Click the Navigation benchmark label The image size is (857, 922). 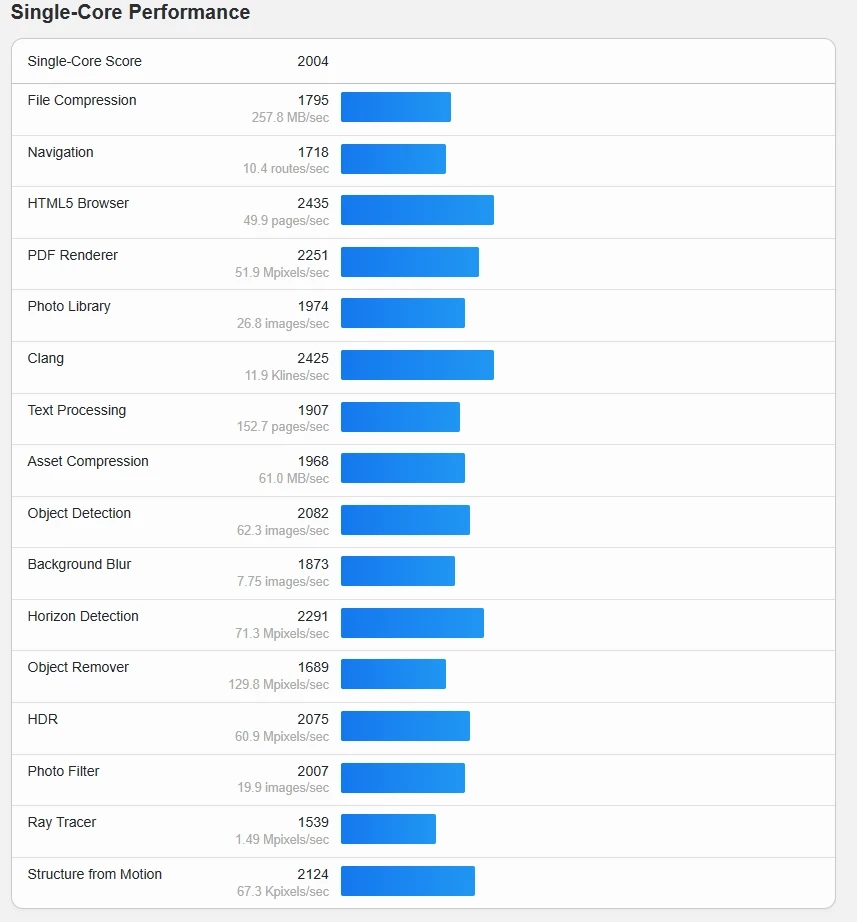point(61,152)
